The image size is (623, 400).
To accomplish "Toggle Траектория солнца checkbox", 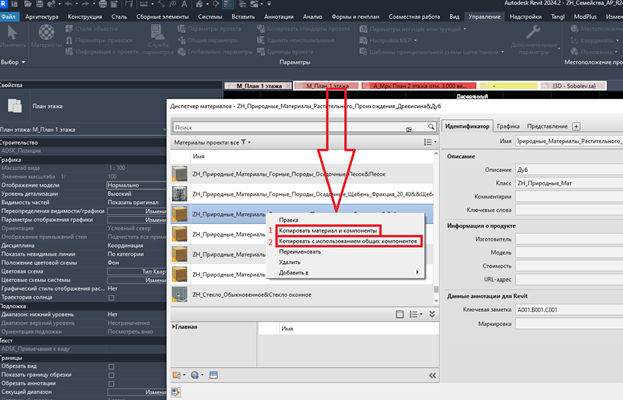I will click(111, 298).
